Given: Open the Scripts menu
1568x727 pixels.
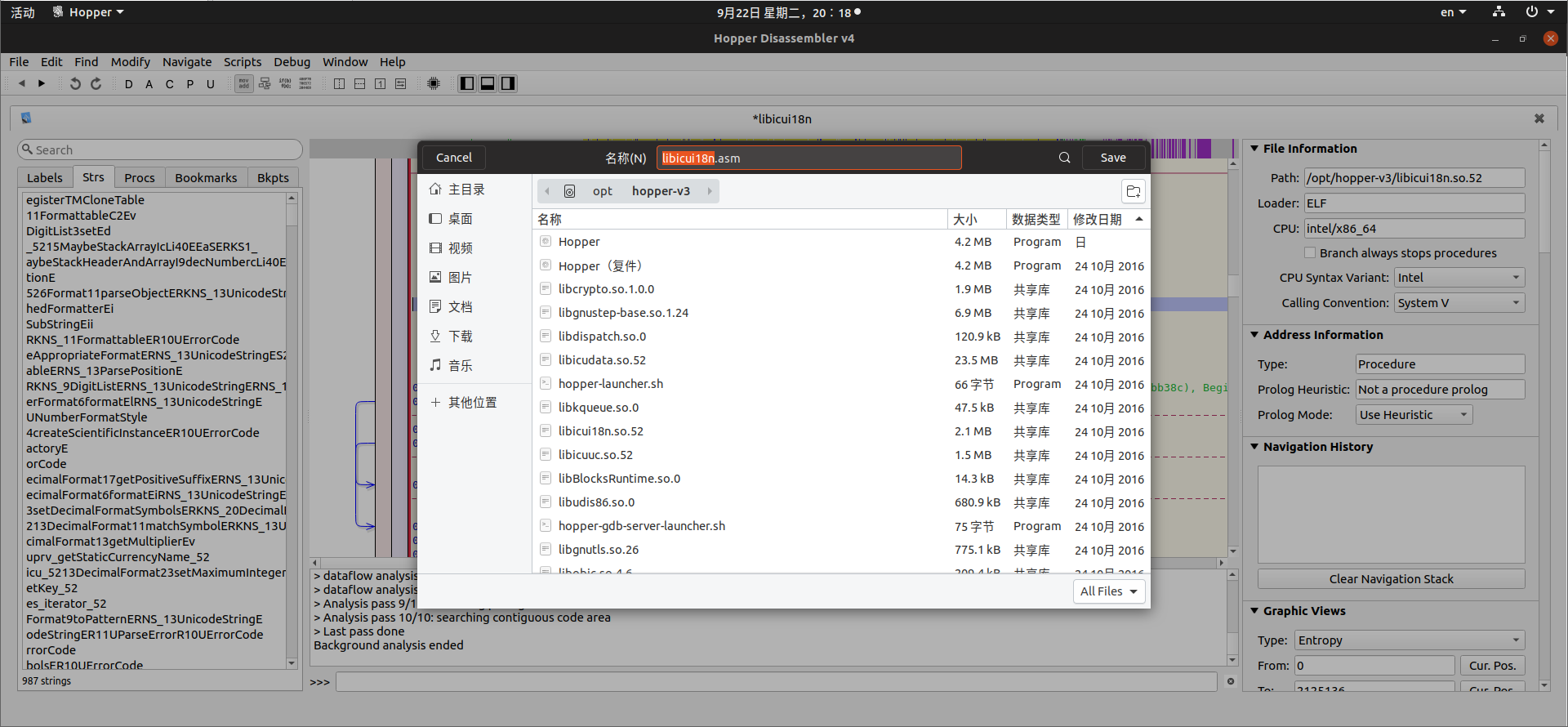Looking at the screenshot, I should [x=243, y=62].
